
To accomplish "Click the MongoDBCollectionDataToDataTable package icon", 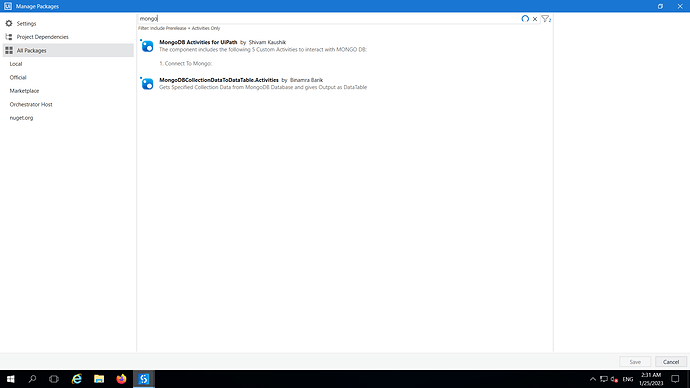I will pos(147,83).
